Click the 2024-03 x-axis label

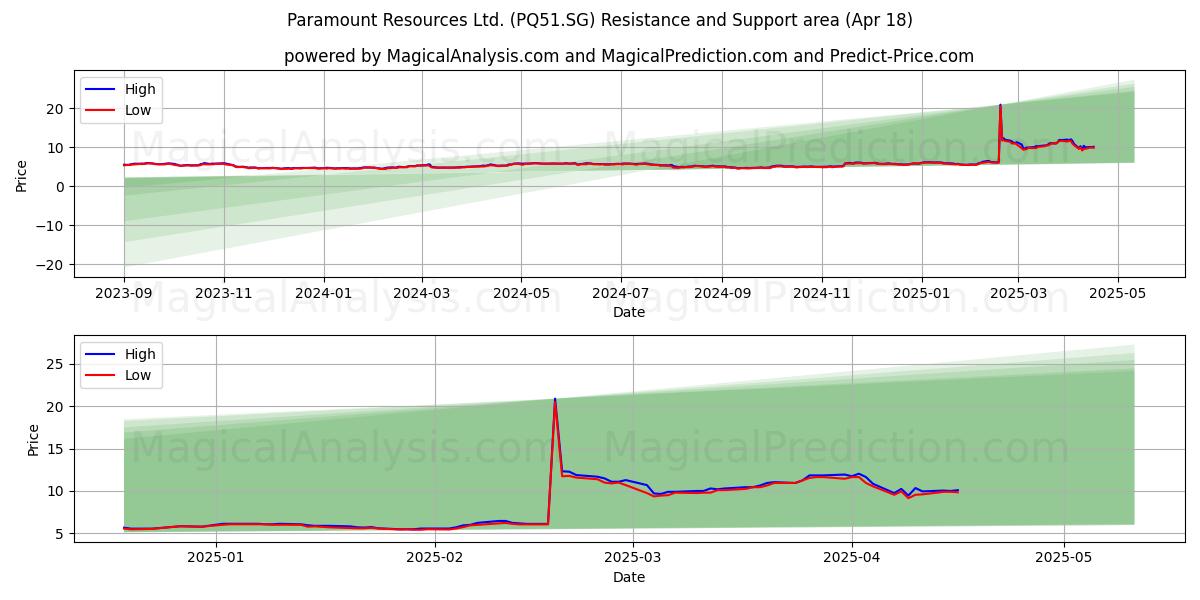(x=421, y=294)
